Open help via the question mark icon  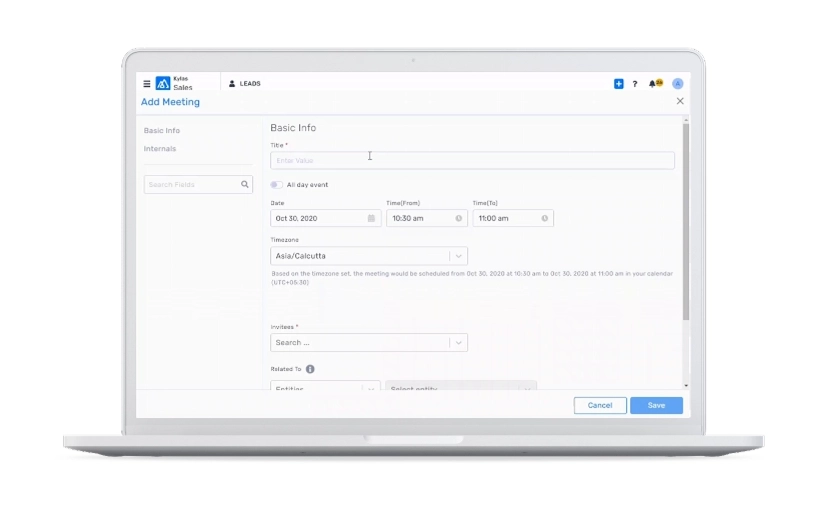point(635,84)
